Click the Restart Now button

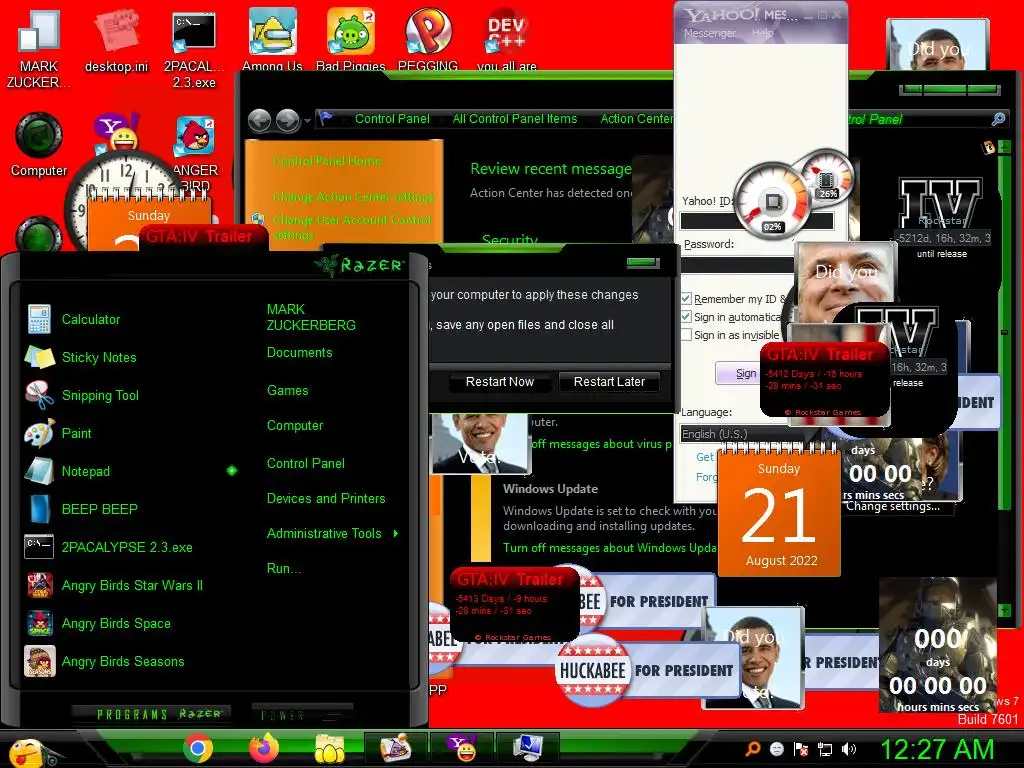click(500, 381)
